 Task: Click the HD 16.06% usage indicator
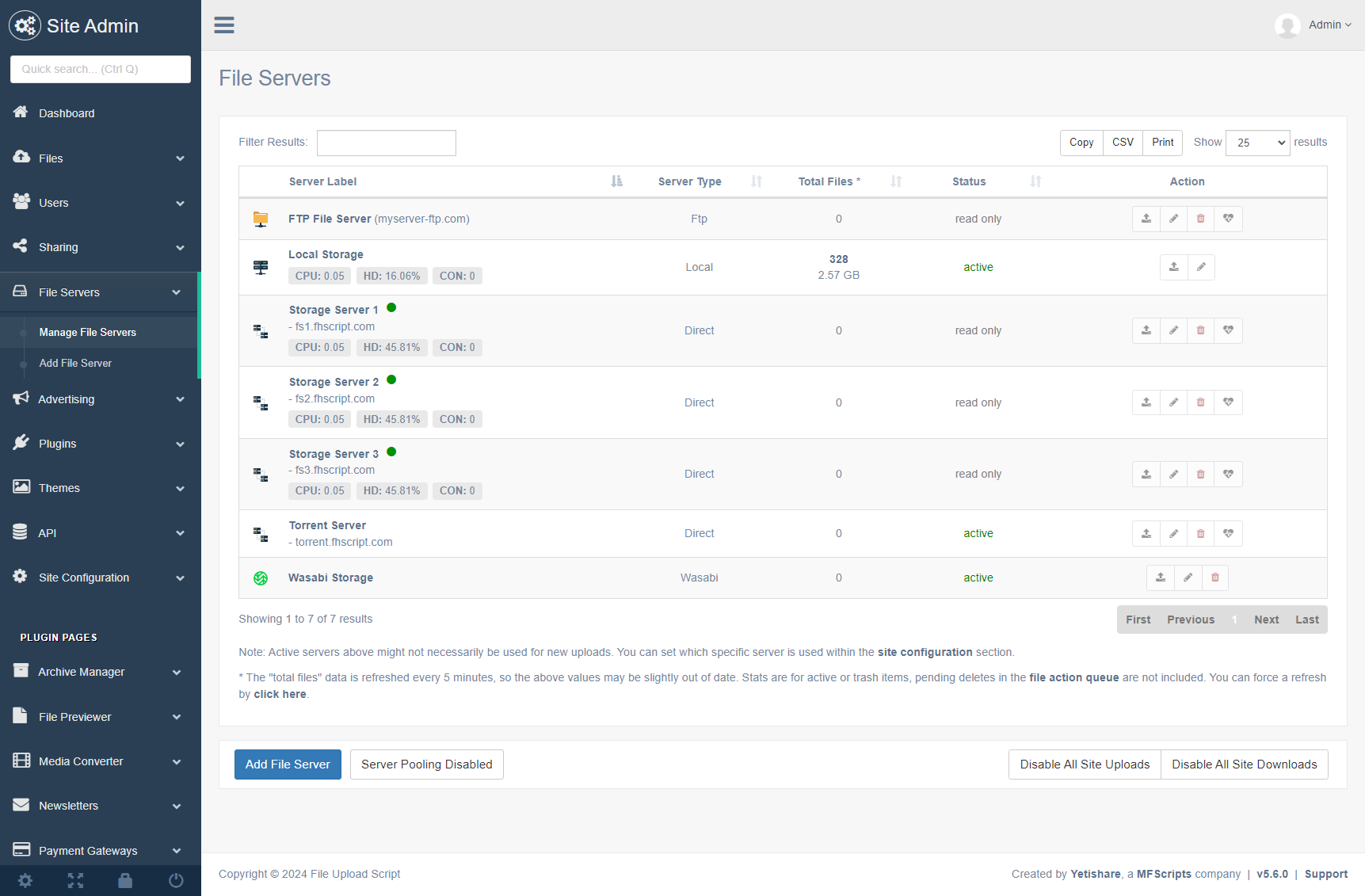[391, 276]
